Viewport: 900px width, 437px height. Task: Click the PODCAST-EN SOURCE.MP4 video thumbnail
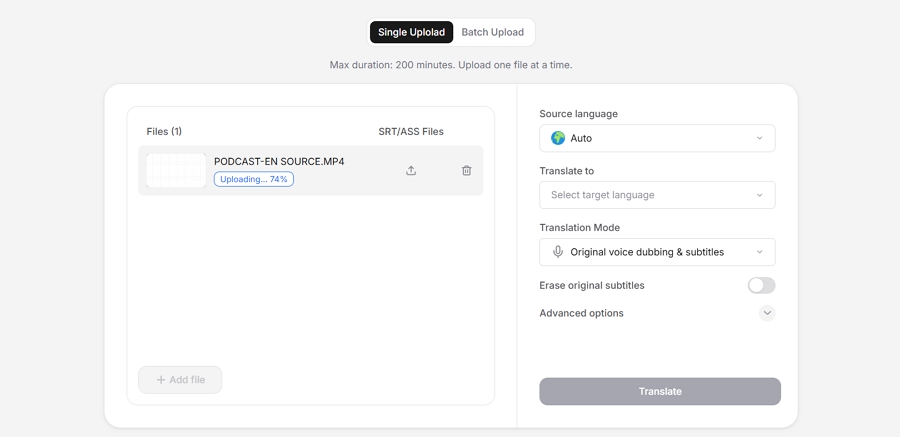click(x=176, y=171)
